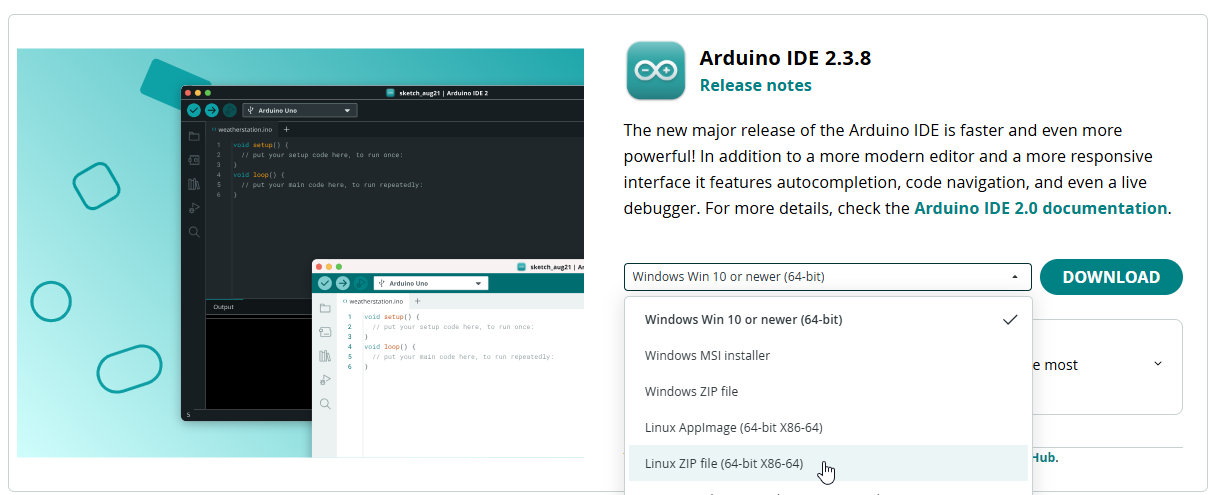Image resolution: width=1210 pixels, height=495 pixels.
Task: Open the Release notes link
Action: point(756,85)
